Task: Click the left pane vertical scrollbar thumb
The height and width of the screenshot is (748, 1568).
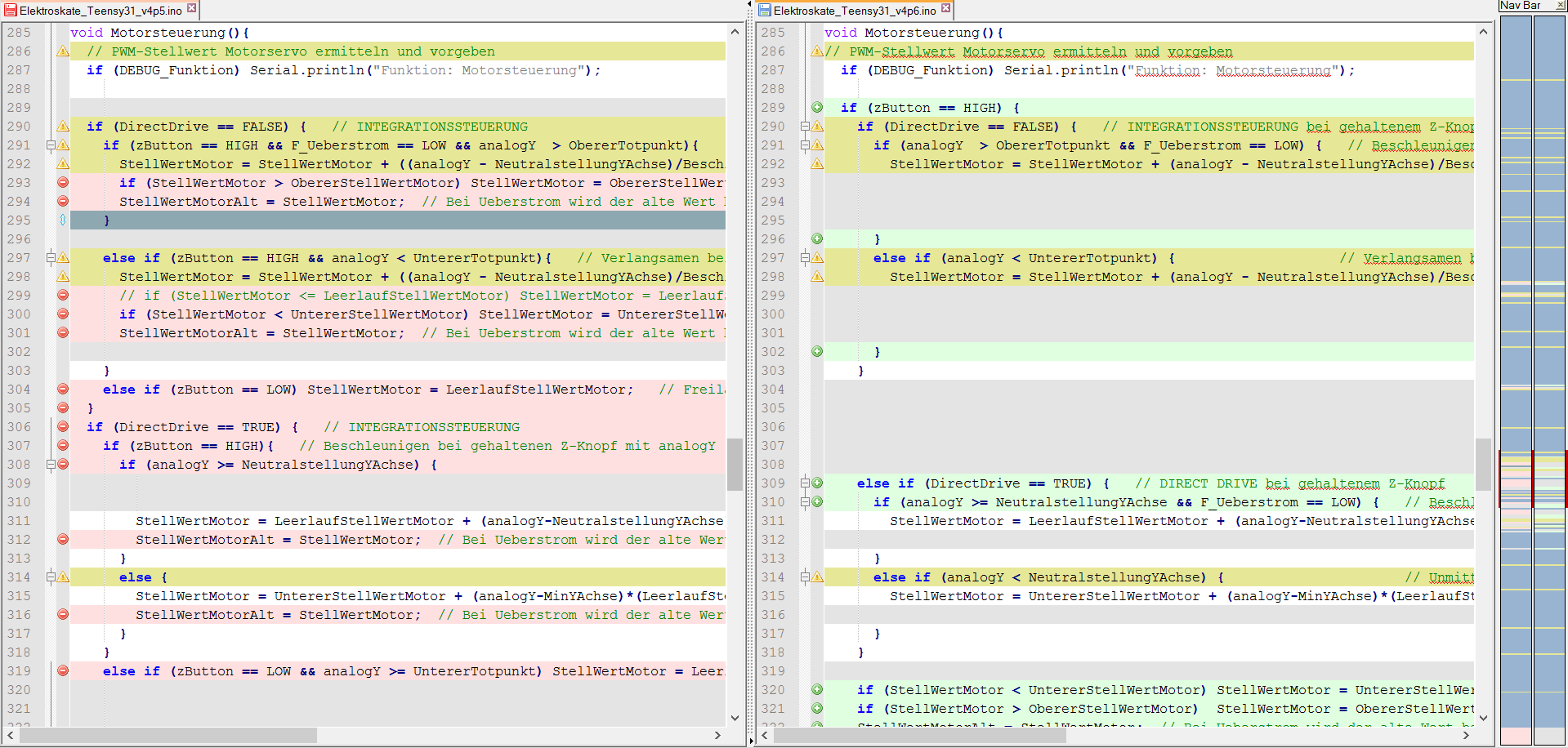Action: click(x=735, y=465)
